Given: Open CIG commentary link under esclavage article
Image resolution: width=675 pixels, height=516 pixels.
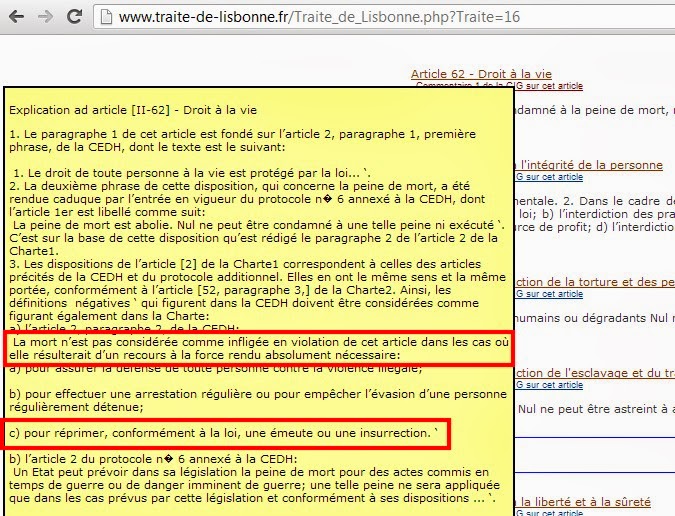Looking at the screenshot, I should (549, 385).
